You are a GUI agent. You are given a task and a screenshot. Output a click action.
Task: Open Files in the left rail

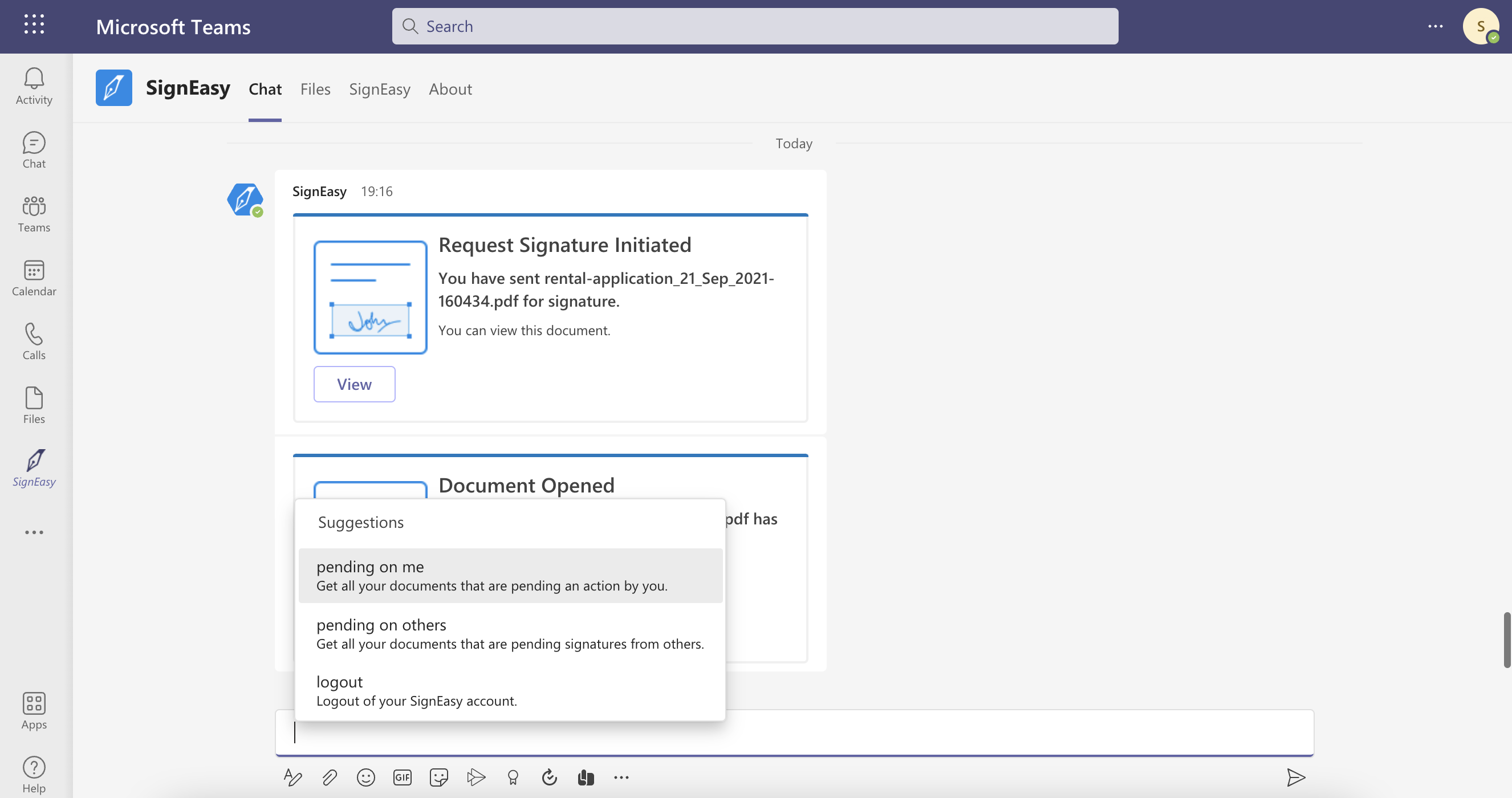[34, 405]
